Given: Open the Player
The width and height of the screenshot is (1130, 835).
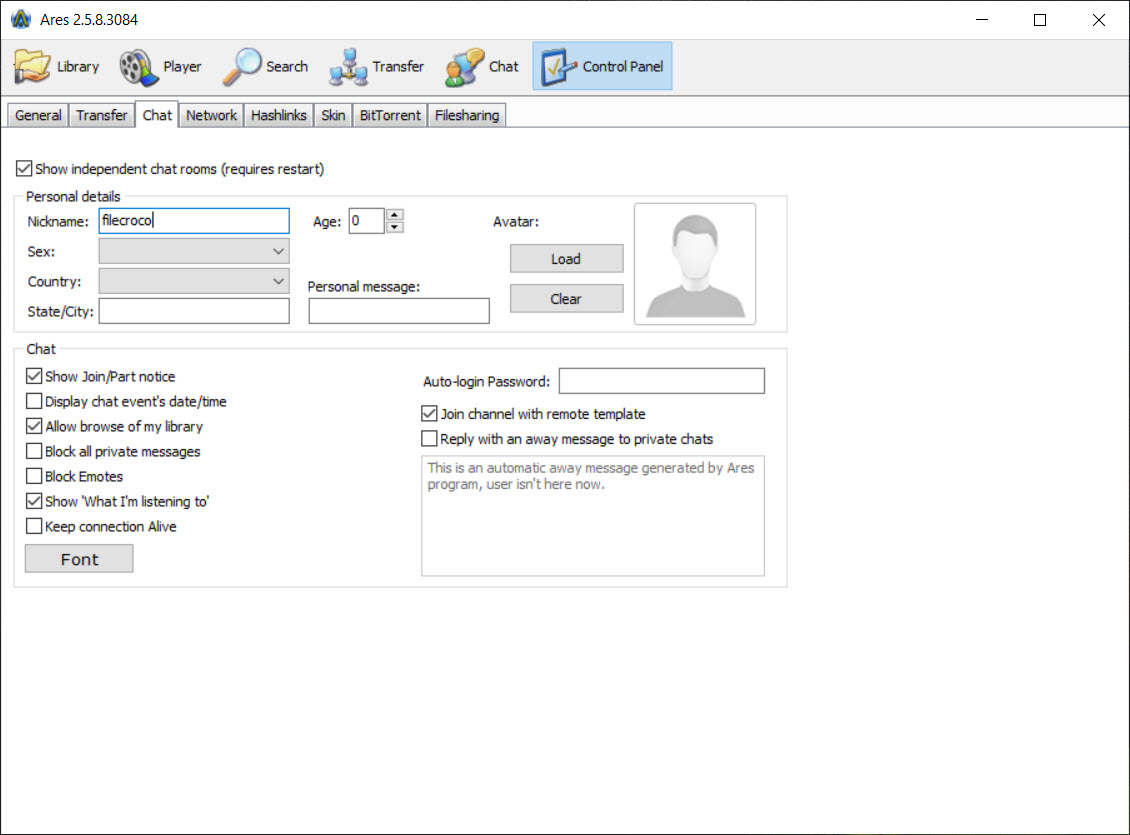Looking at the screenshot, I should pyautogui.click(x=162, y=66).
